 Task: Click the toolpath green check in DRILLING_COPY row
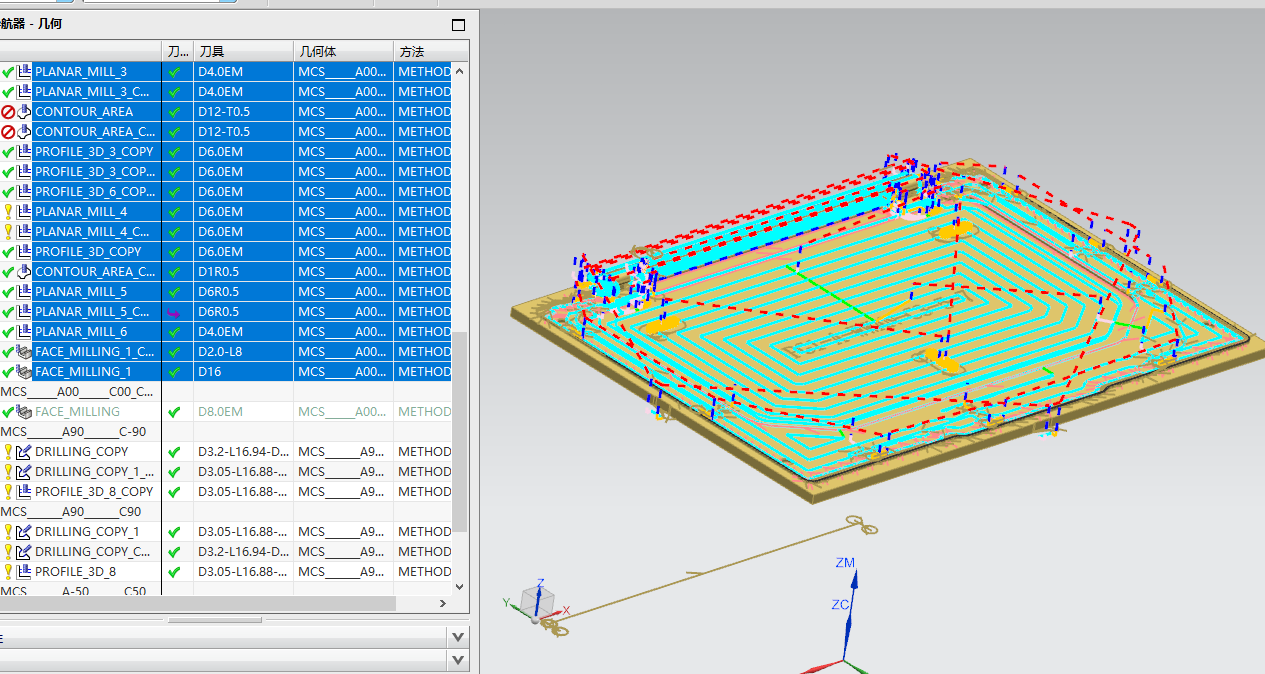tap(175, 452)
